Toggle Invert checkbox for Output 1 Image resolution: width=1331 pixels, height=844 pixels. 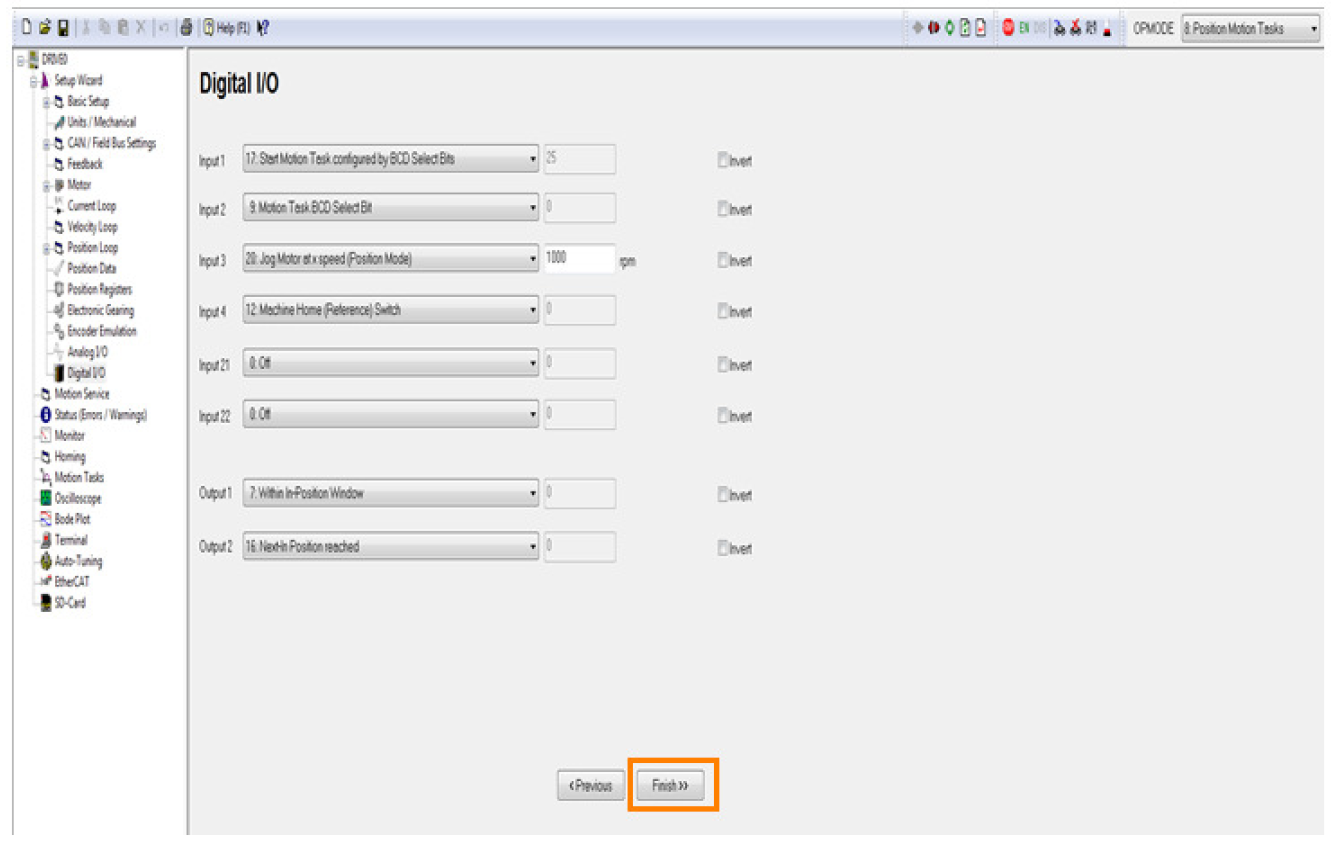coord(722,494)
